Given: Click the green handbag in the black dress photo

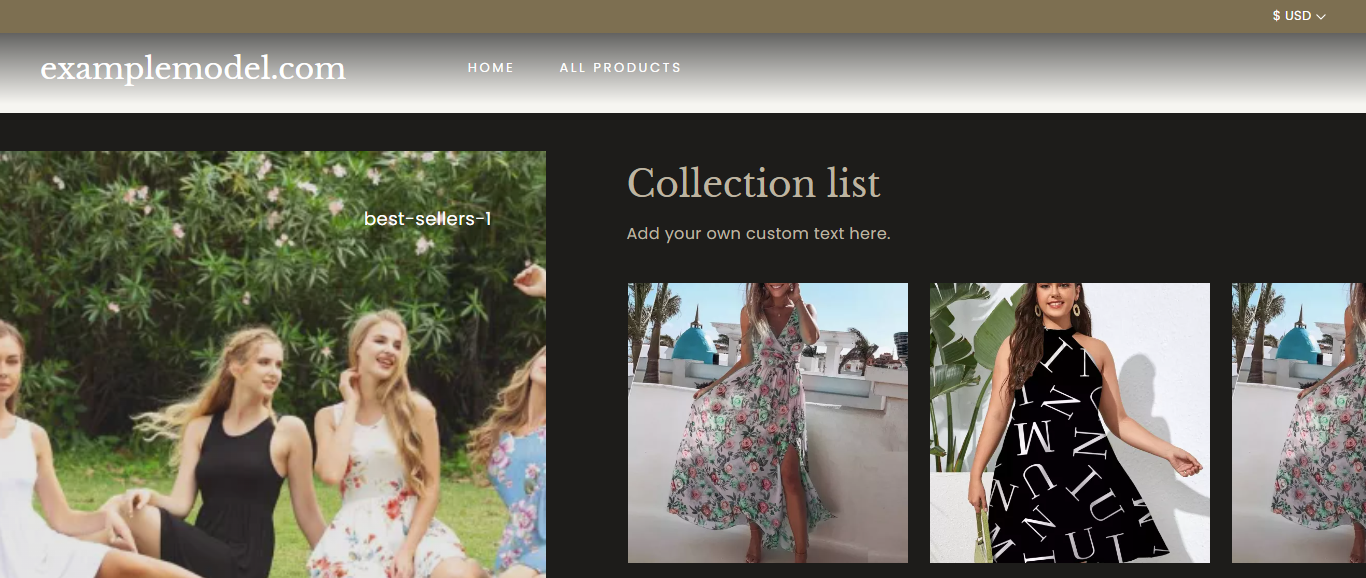Looking at the screenshot, I should click(982, 540).
